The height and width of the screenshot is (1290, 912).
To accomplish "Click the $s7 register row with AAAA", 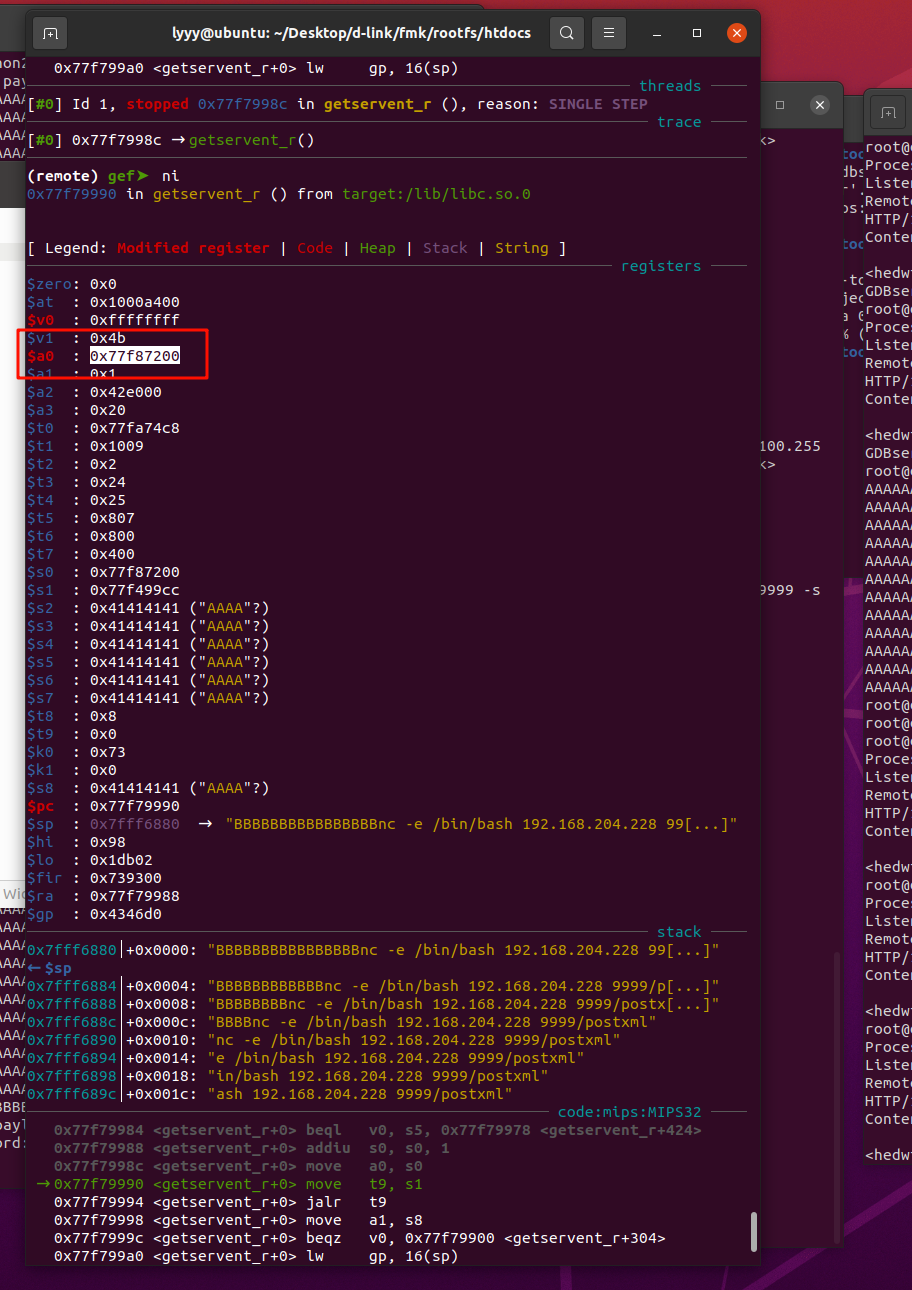I will [148, 698].
